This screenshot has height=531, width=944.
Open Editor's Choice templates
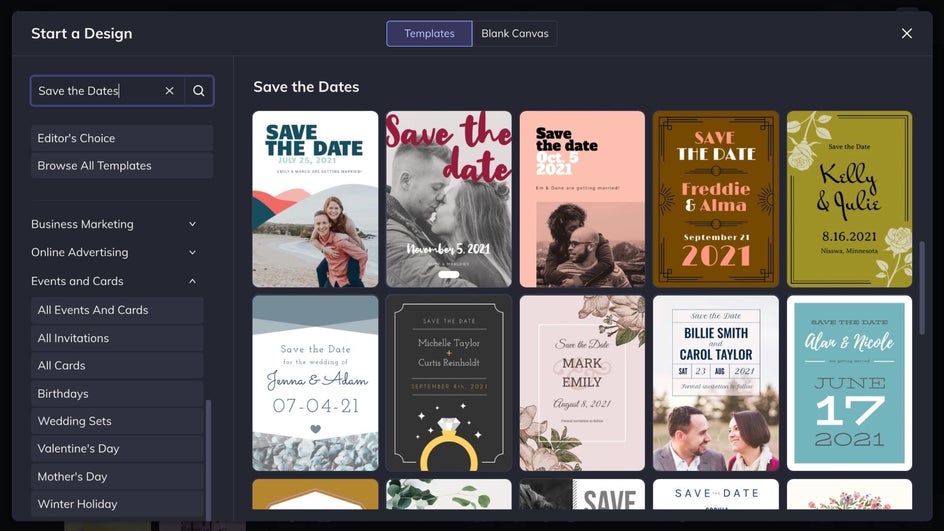tap(122, 138)
